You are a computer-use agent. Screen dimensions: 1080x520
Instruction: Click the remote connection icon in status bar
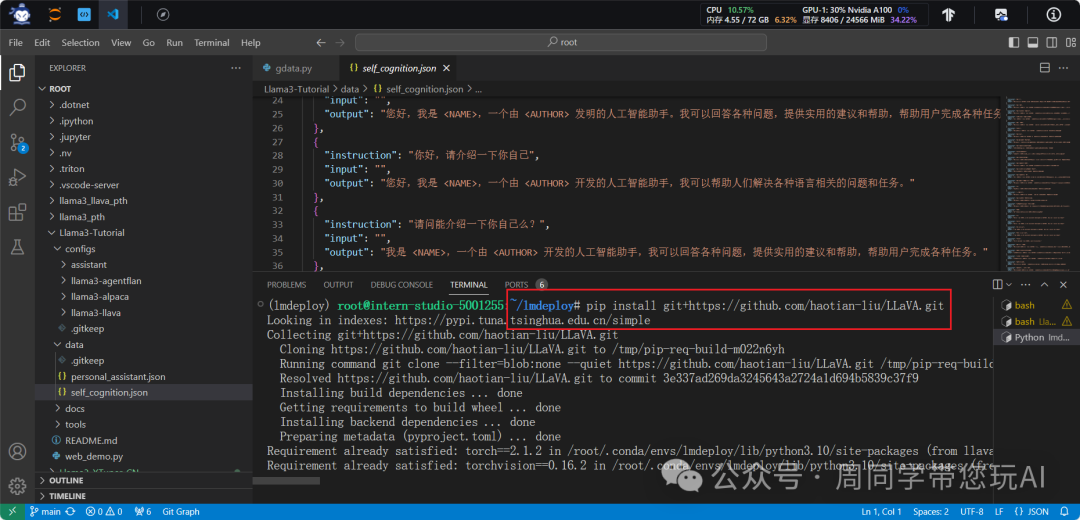(12, 512)
